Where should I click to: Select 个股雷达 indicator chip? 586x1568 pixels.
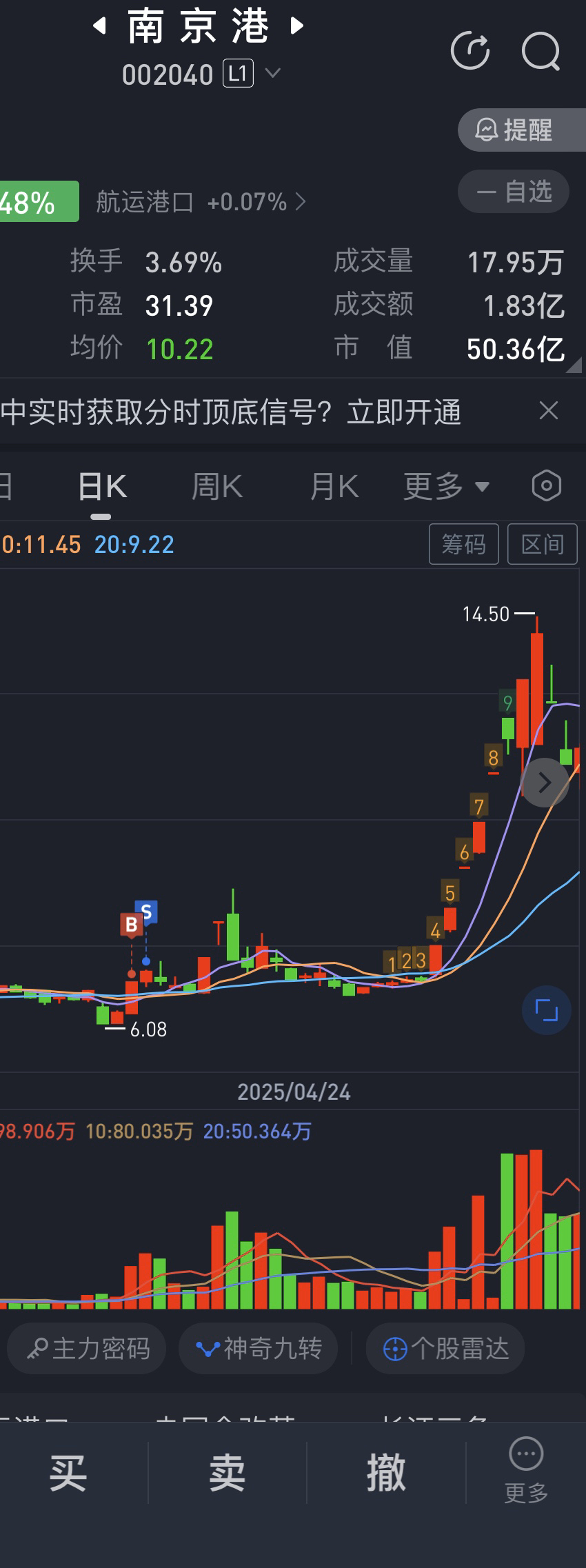click(x=445, y=1349)
